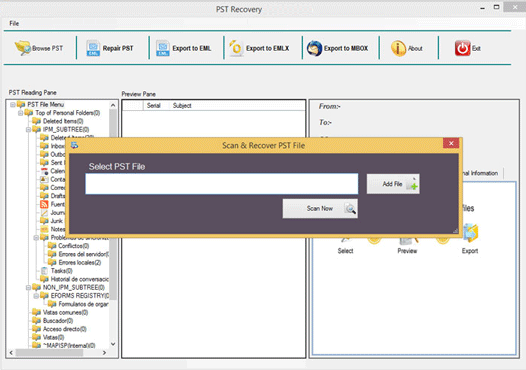Click the tree pane scroll down arrow

pos(113,344)
